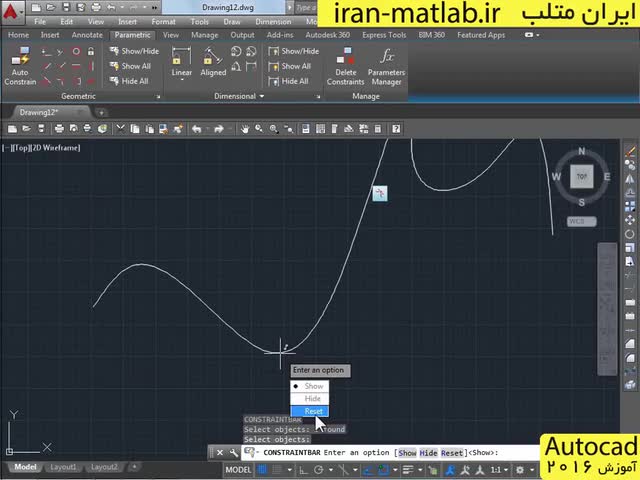Click the Fix constraint lock icon

(91, 51)
